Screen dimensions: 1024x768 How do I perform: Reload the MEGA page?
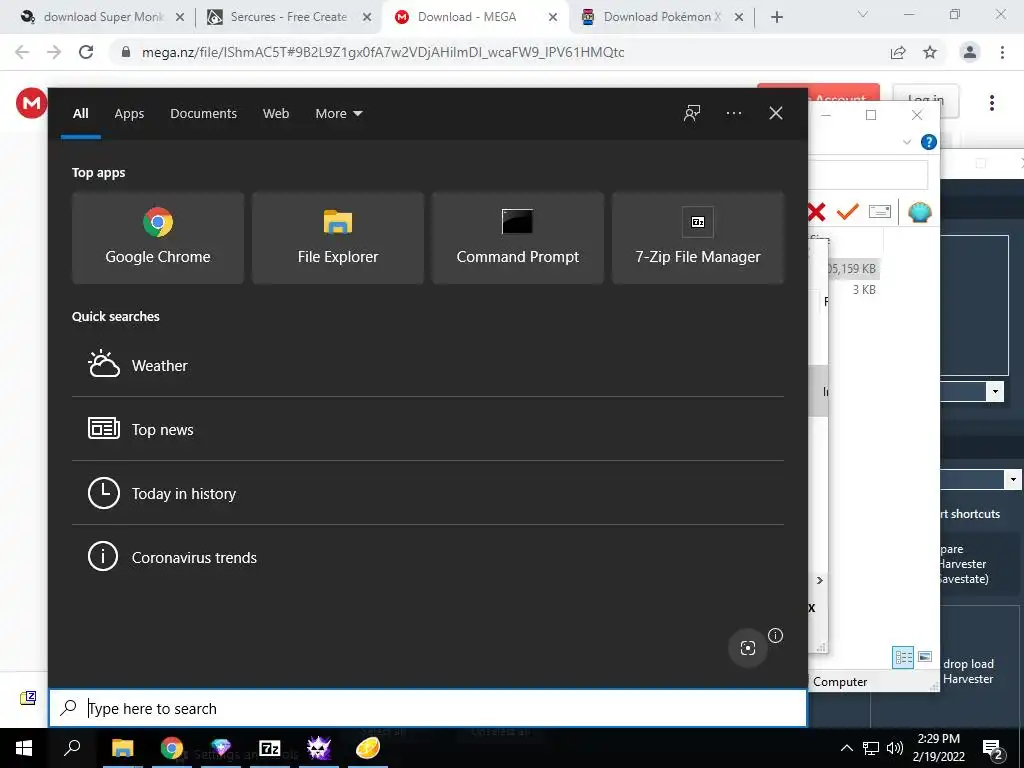(x=86, y=52)
